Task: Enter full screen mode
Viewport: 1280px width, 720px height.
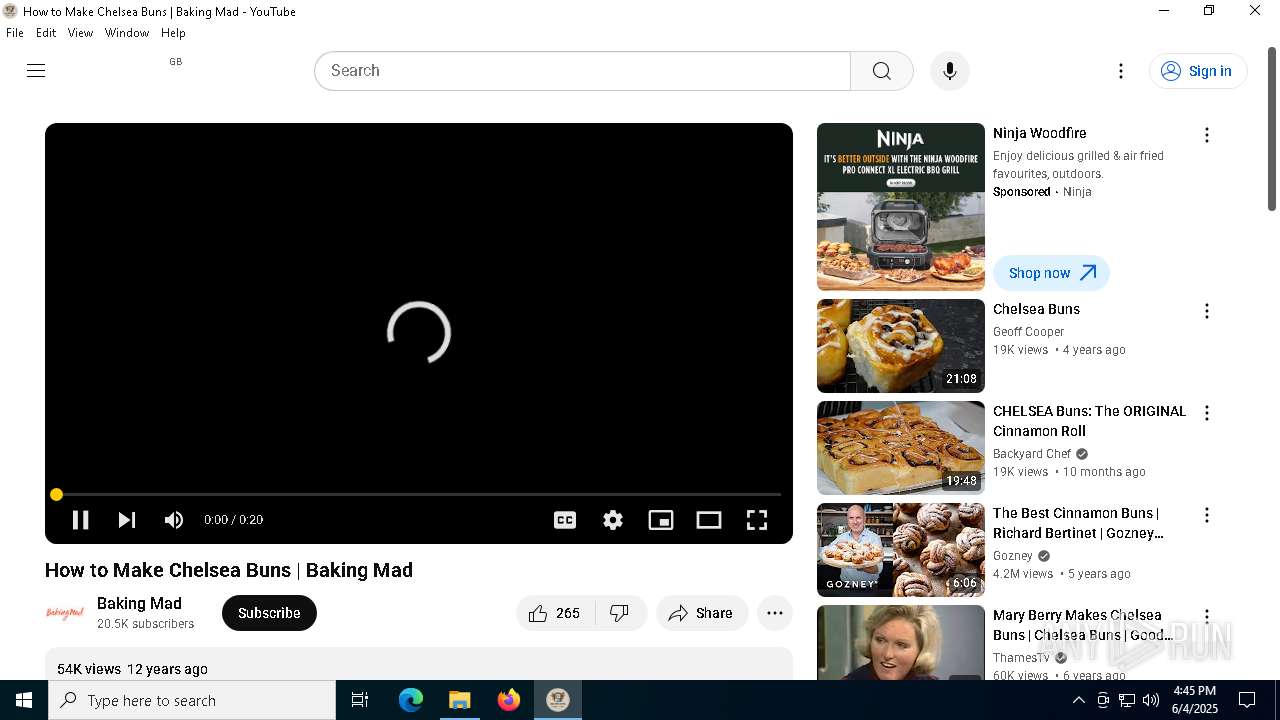Action: pos(757,520)
